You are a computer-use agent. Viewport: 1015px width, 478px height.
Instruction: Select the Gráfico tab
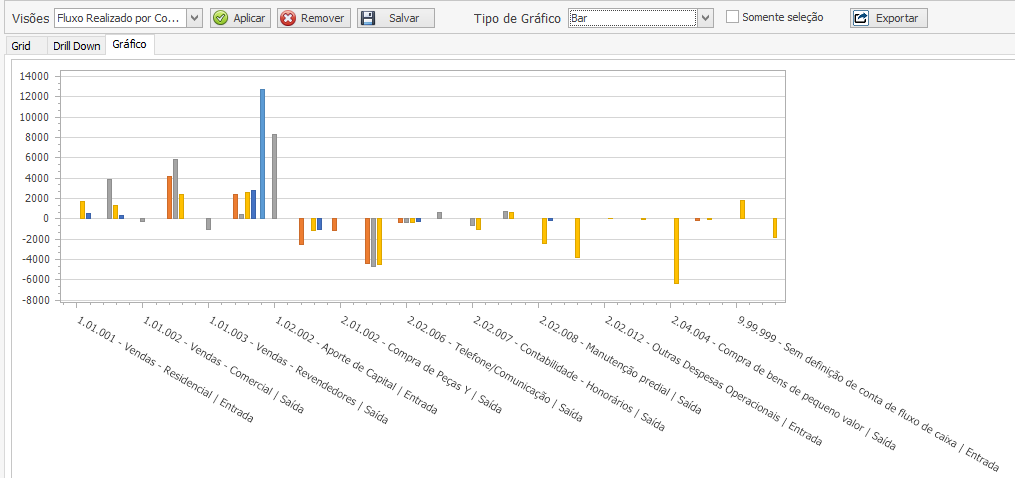131,45
